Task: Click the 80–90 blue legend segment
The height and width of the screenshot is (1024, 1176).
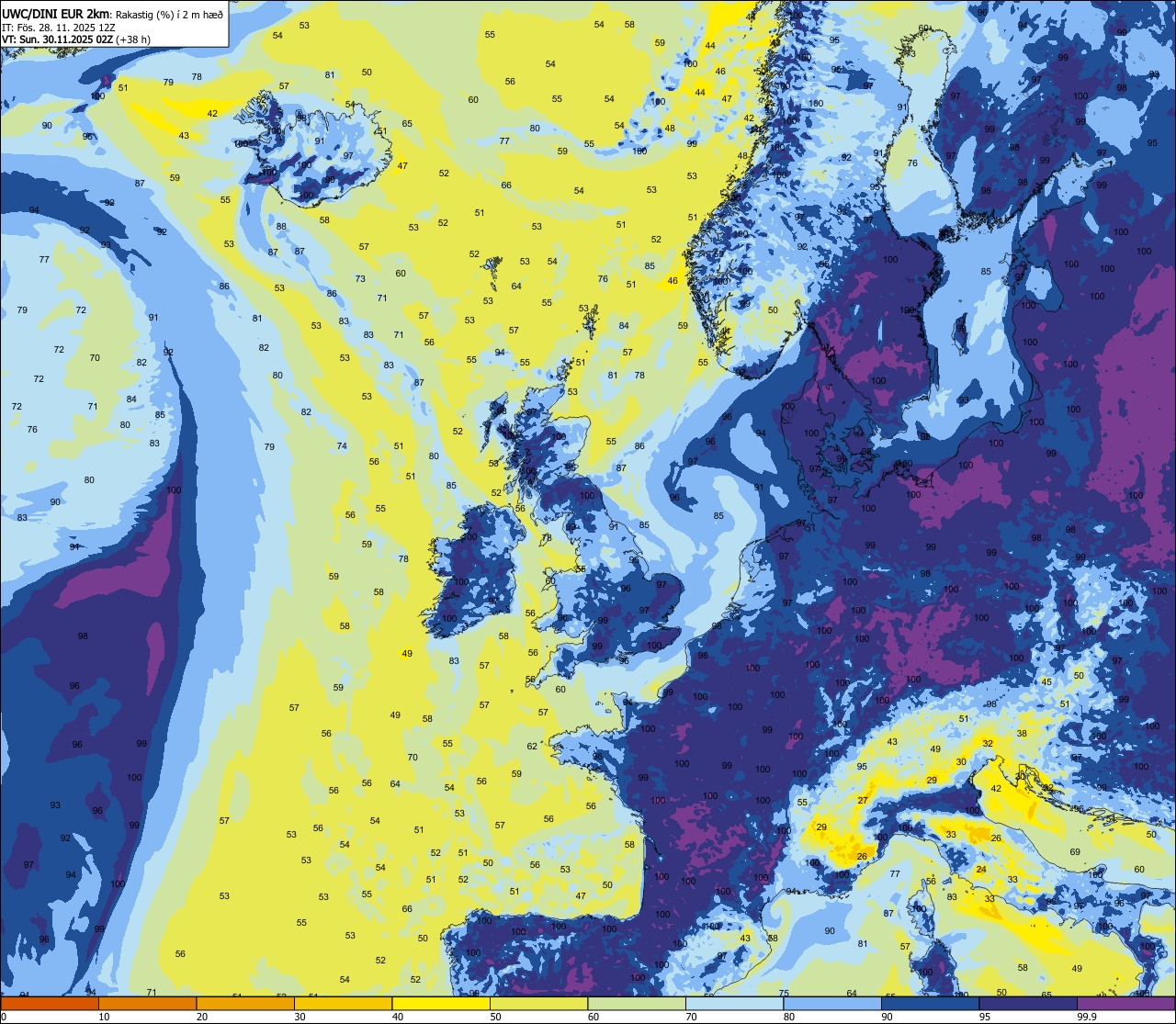Action: tap(832, 1003)
